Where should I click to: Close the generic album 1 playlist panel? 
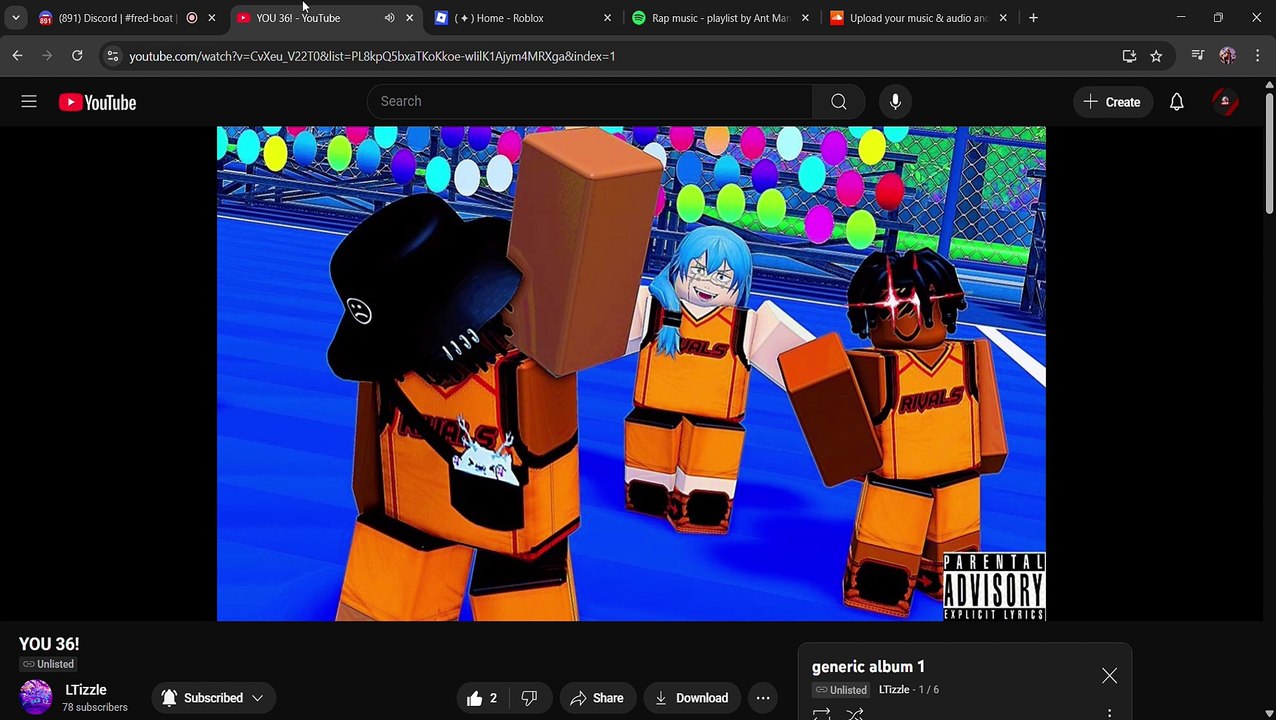coord(1109,677)
